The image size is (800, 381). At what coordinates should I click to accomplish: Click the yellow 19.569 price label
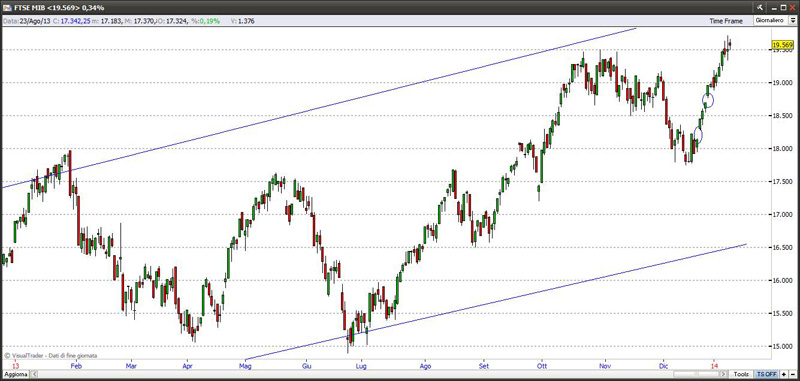tap(783, 45)
